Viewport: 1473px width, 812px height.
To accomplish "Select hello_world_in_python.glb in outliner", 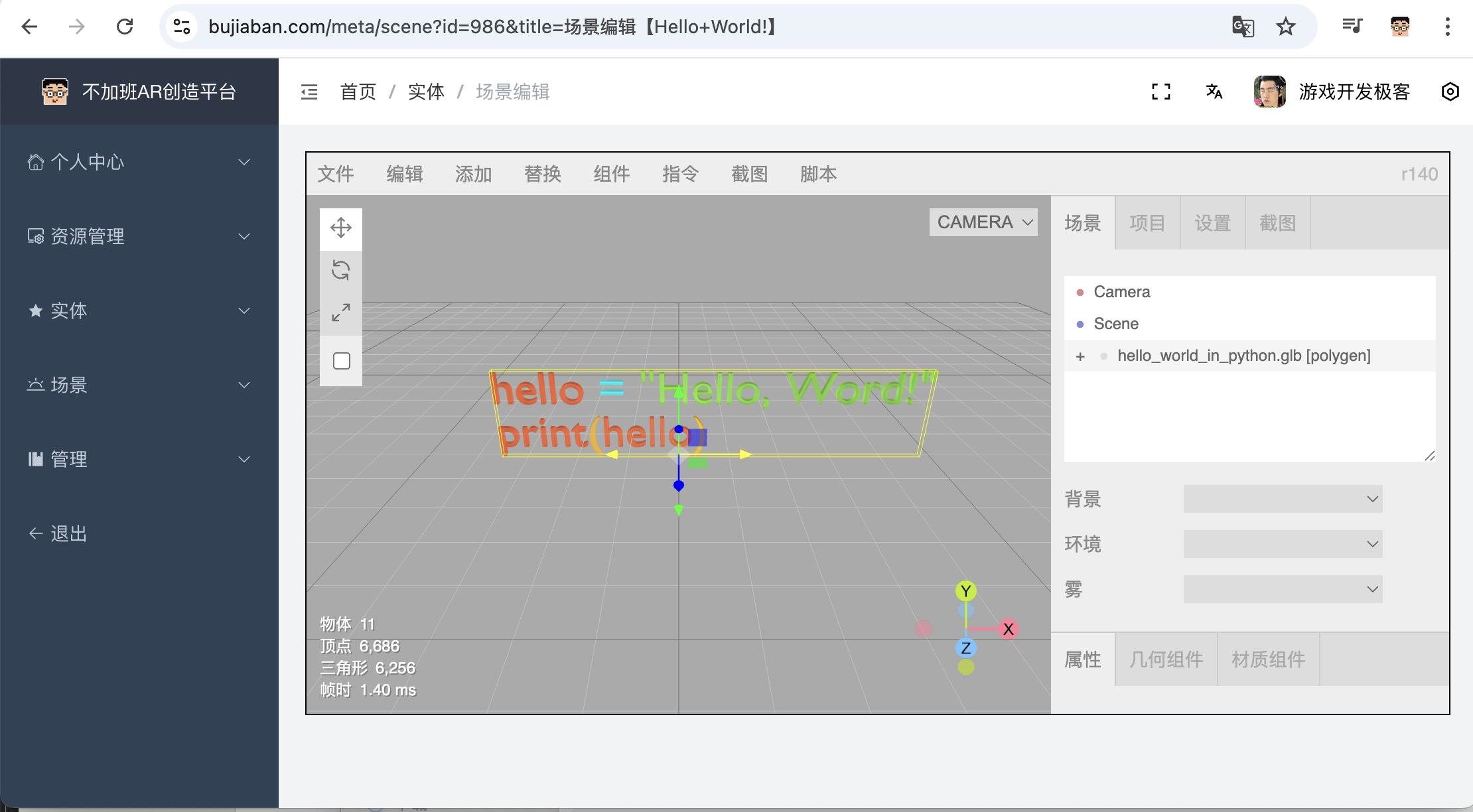I will [x=1250, y=356].
